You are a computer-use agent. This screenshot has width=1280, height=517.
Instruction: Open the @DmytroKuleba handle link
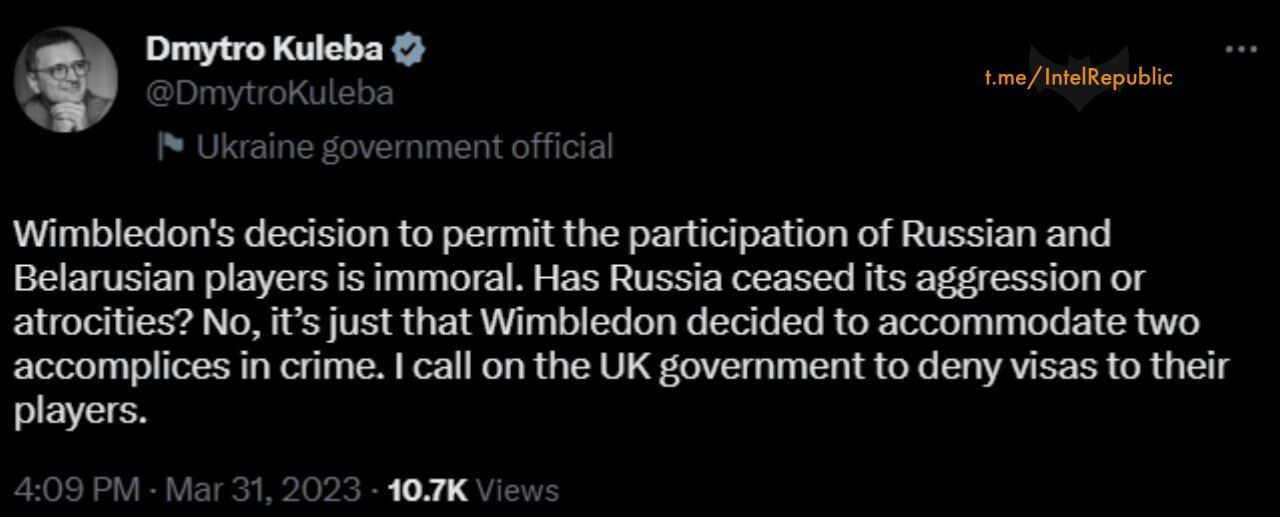tap(269, 94)
